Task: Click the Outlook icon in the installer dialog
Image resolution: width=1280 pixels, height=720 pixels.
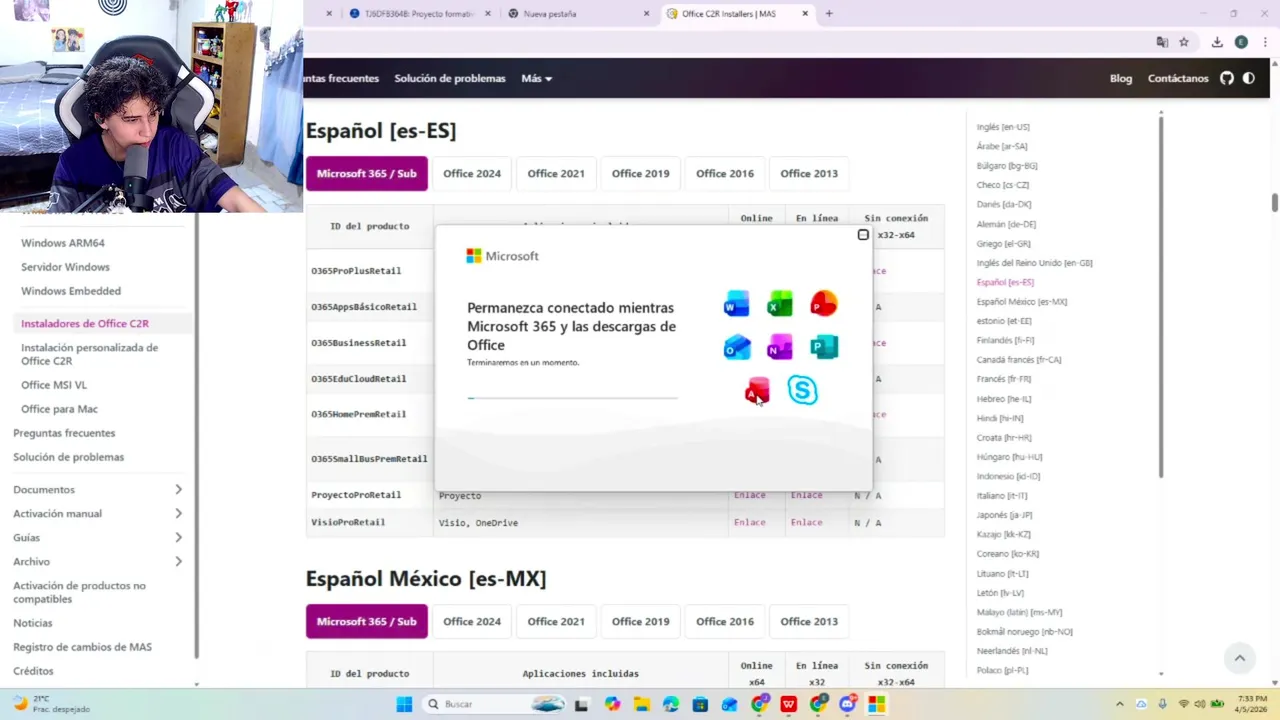Action: [736, 347]
